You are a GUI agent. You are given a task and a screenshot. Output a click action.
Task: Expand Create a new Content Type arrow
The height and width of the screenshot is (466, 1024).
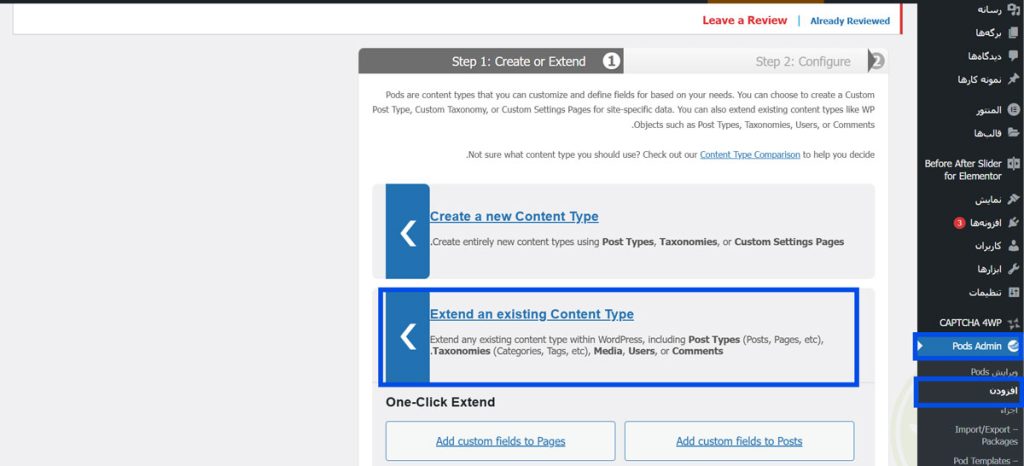coord(408,232)
